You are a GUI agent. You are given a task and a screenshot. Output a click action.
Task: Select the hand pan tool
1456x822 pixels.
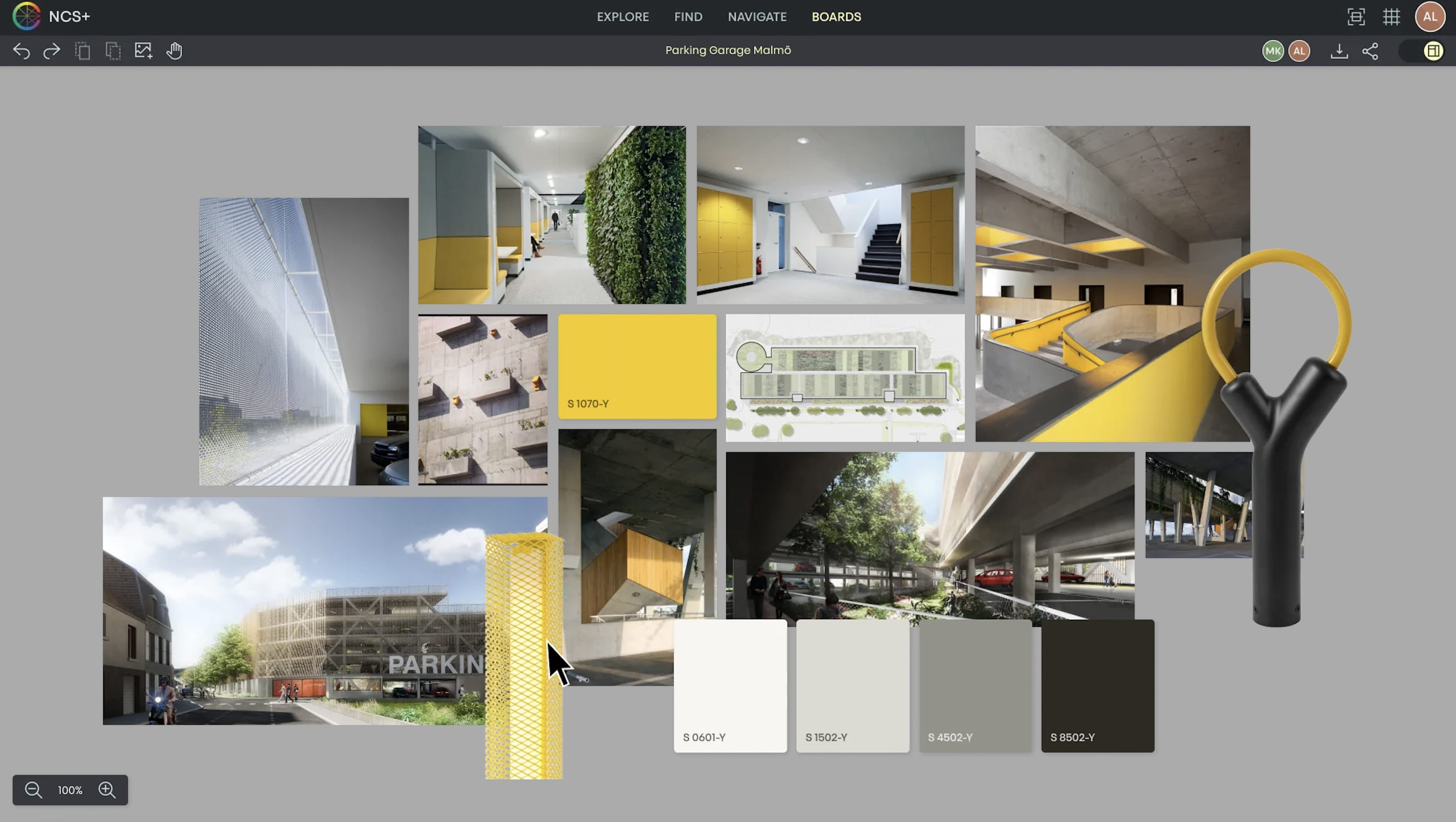tap(174, 51)
